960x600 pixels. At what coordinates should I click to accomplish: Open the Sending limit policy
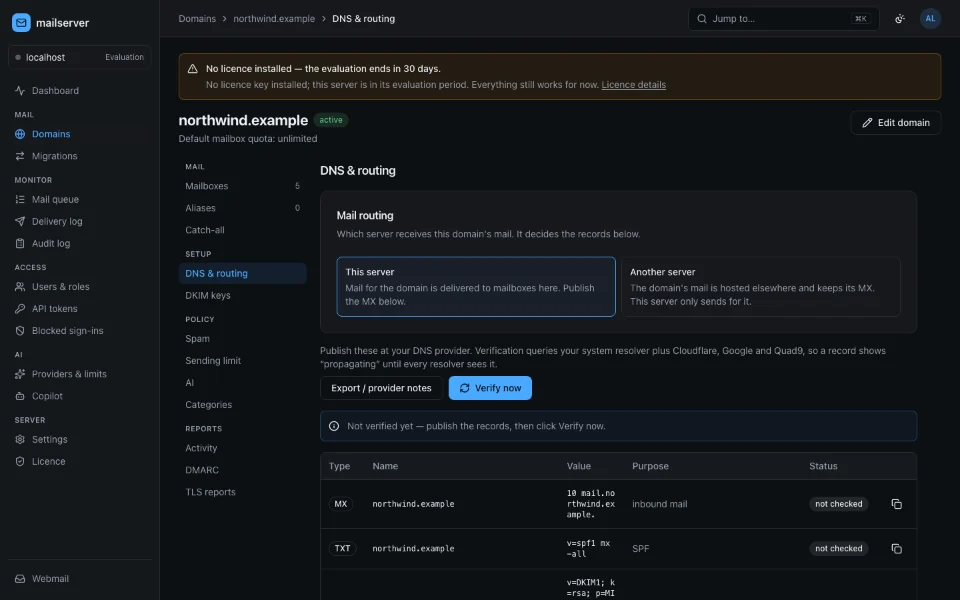click(x=242, y=361)
